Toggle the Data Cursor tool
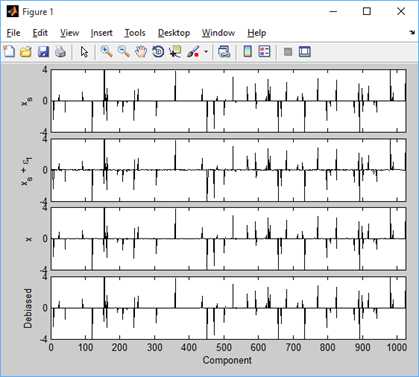This screenshot has width=419, height=377. [175, 52]
